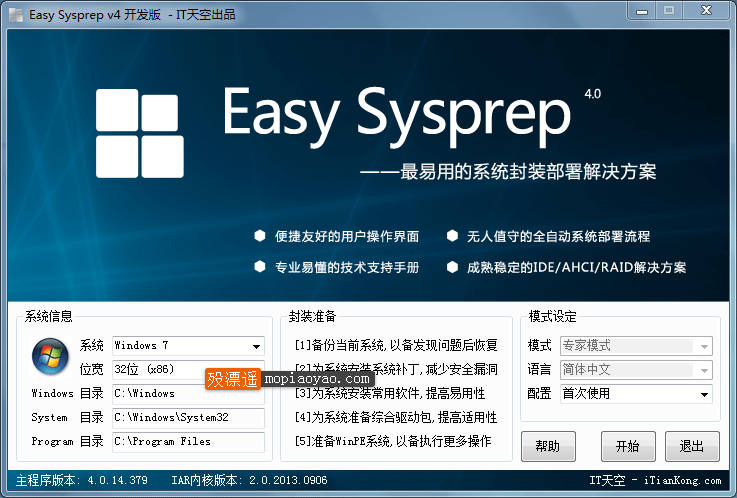
Task: Click the IT天空 - iTianKong.com status text
Action: (x=655, y=480)
